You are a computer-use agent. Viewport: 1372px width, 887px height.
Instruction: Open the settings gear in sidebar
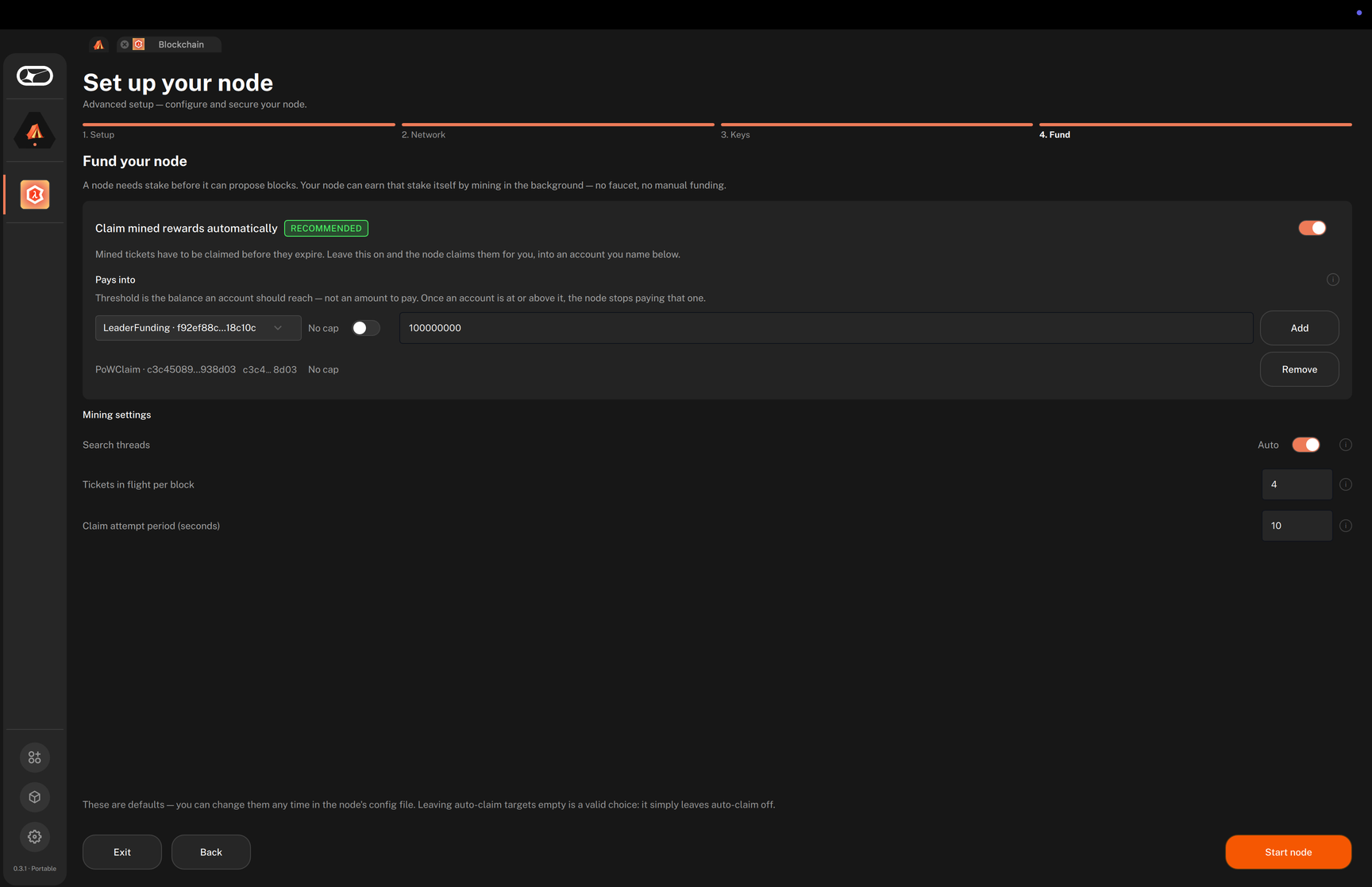pos(35,837)
